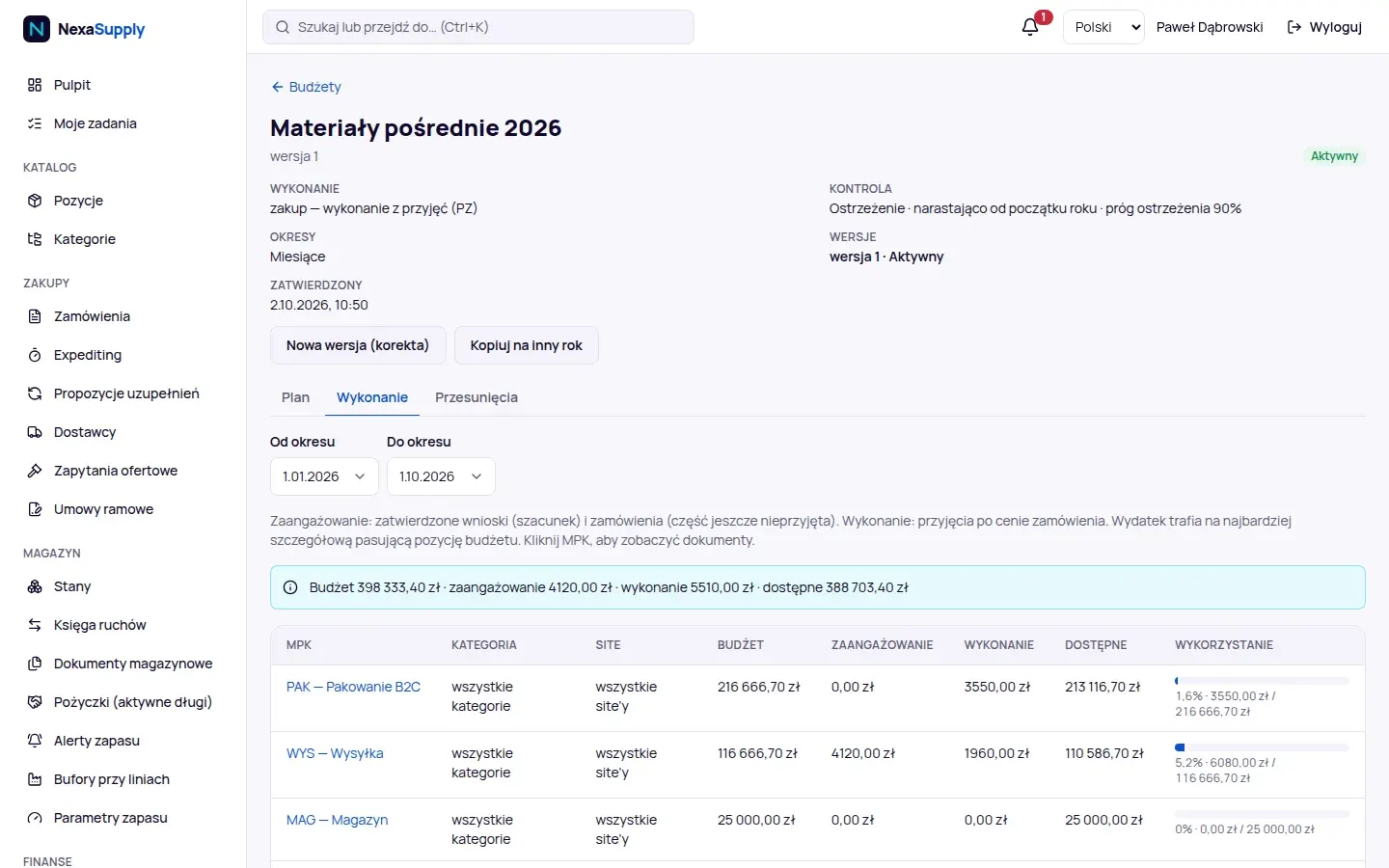This screenshot has width=1389, height=868.
Task: Click Umowy ramowe contract icon
Action: click(35, 509)
